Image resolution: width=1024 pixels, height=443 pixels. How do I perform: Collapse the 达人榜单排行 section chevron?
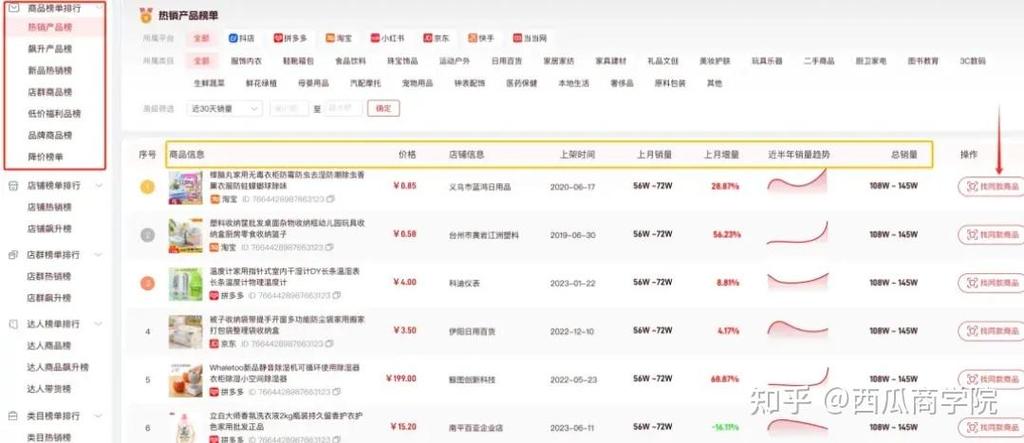click(99, 324)
